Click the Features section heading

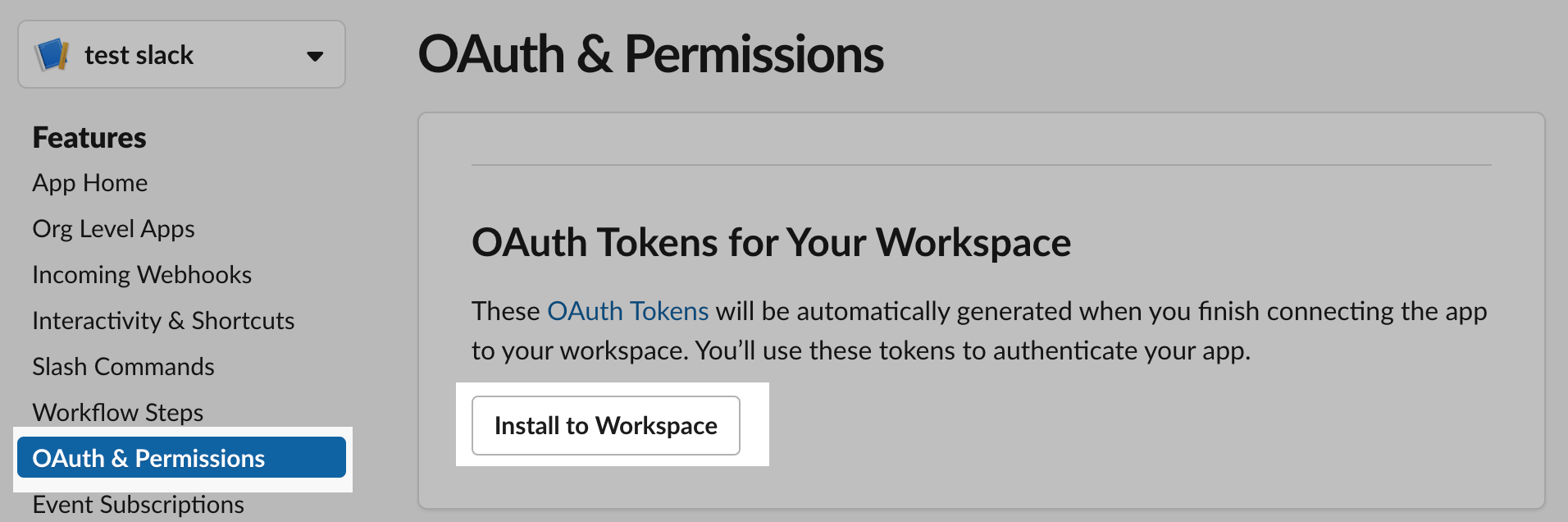click(89, 137)
